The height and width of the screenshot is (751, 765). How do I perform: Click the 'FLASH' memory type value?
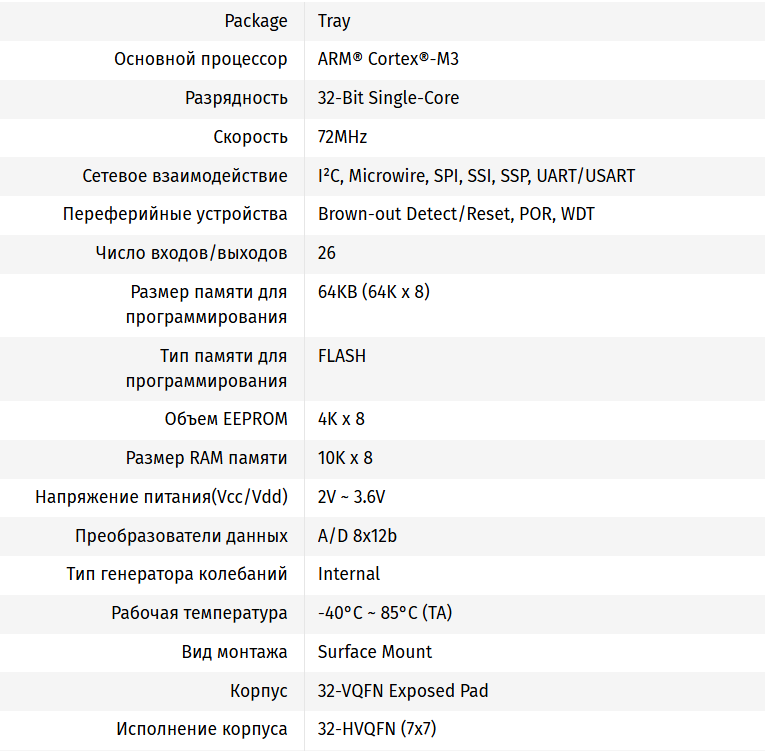click(x=342, y=356)
